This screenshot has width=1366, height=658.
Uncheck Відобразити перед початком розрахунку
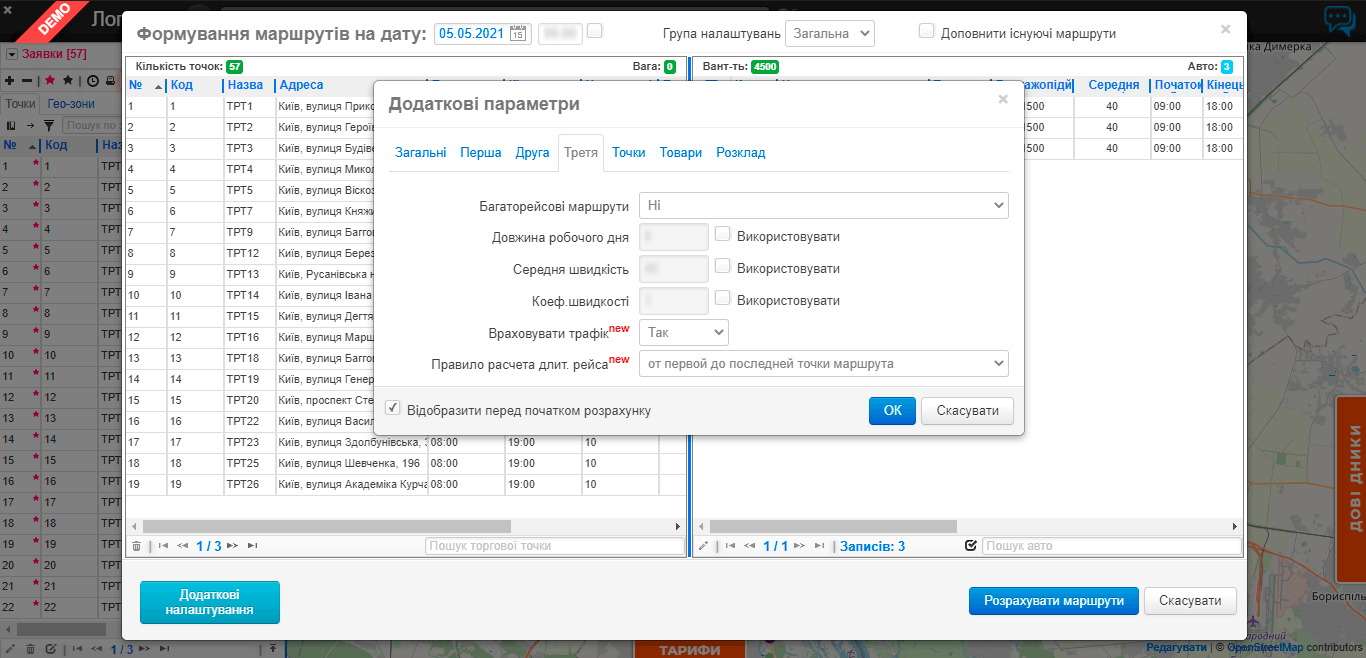tap(393, 409)
